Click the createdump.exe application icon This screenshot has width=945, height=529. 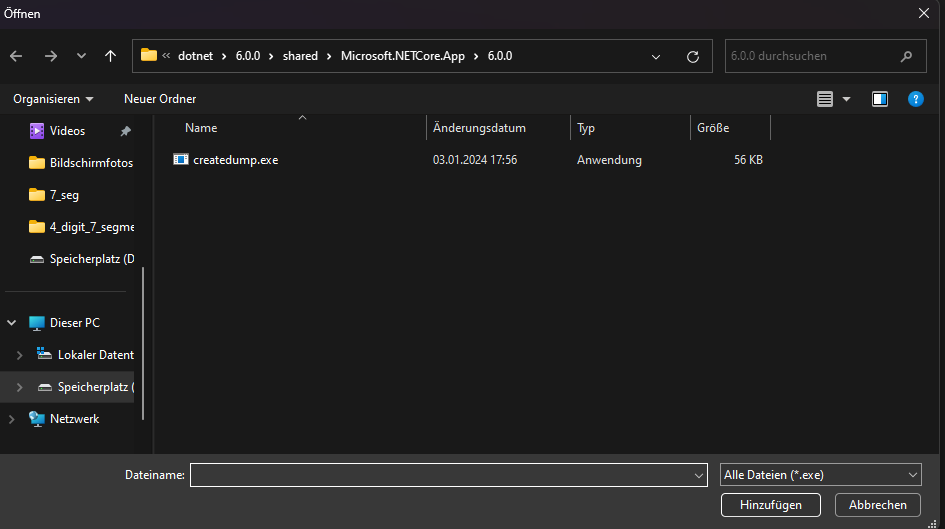pyautogui.click(x=180, y=159)
